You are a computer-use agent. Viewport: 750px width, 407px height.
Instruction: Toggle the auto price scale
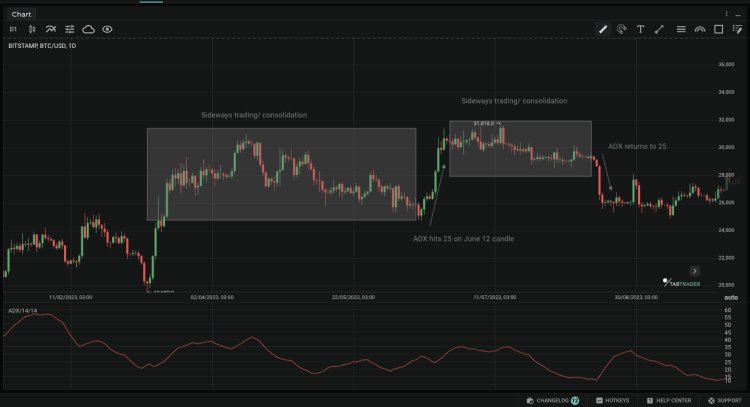point(730,298)
